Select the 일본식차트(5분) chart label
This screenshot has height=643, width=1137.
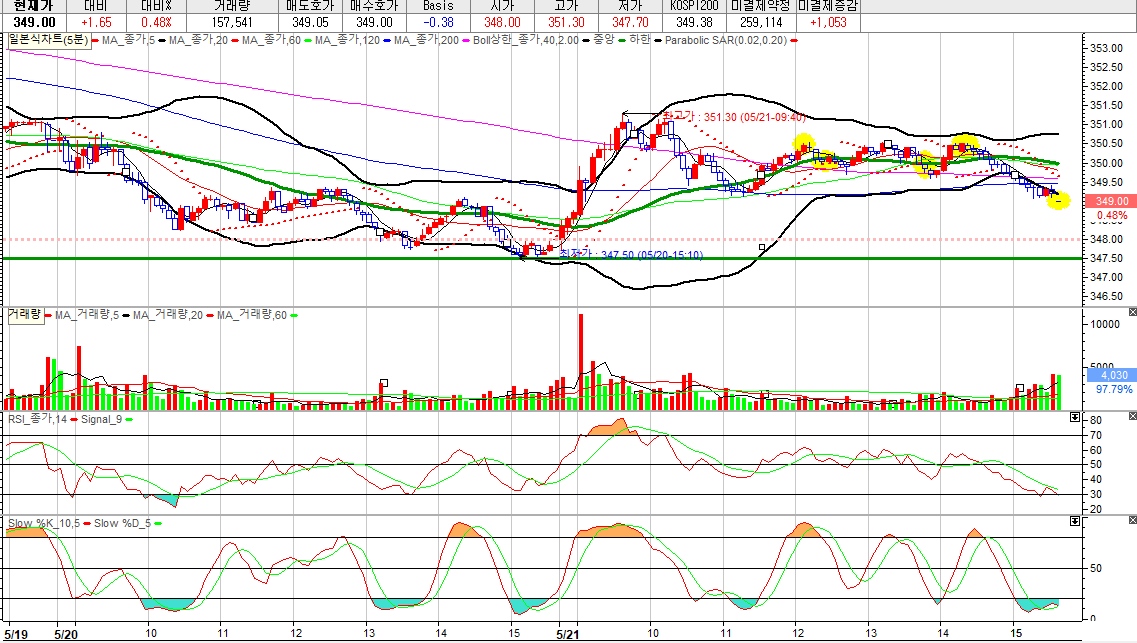click(48, 41)
